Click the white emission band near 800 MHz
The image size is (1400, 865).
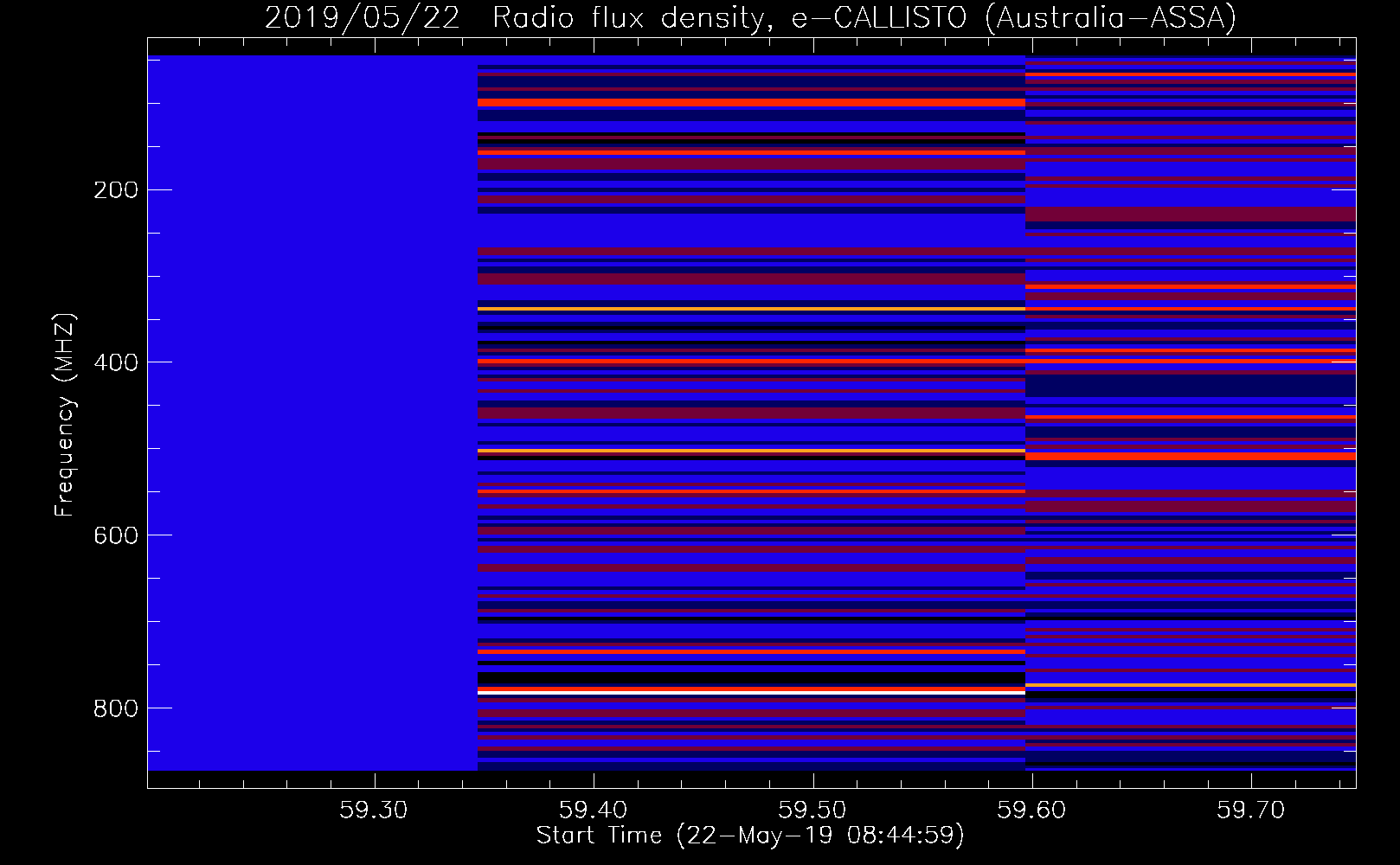click(751, 692)
